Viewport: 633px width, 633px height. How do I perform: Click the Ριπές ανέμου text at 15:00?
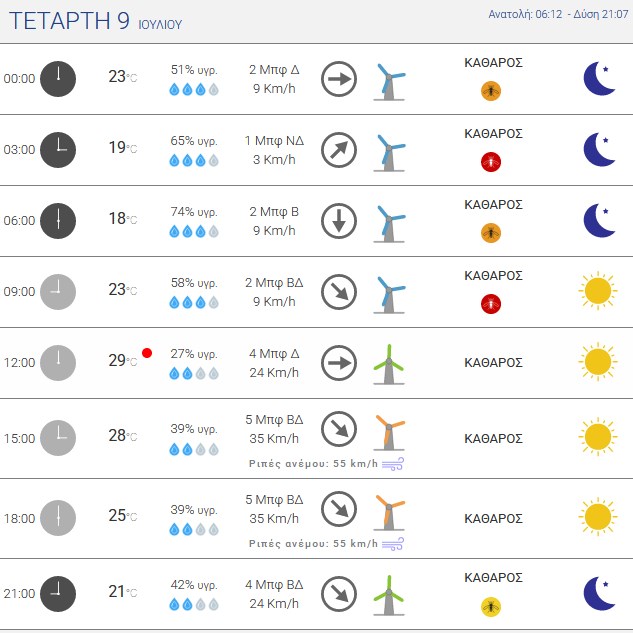click(x=313, y=464)
